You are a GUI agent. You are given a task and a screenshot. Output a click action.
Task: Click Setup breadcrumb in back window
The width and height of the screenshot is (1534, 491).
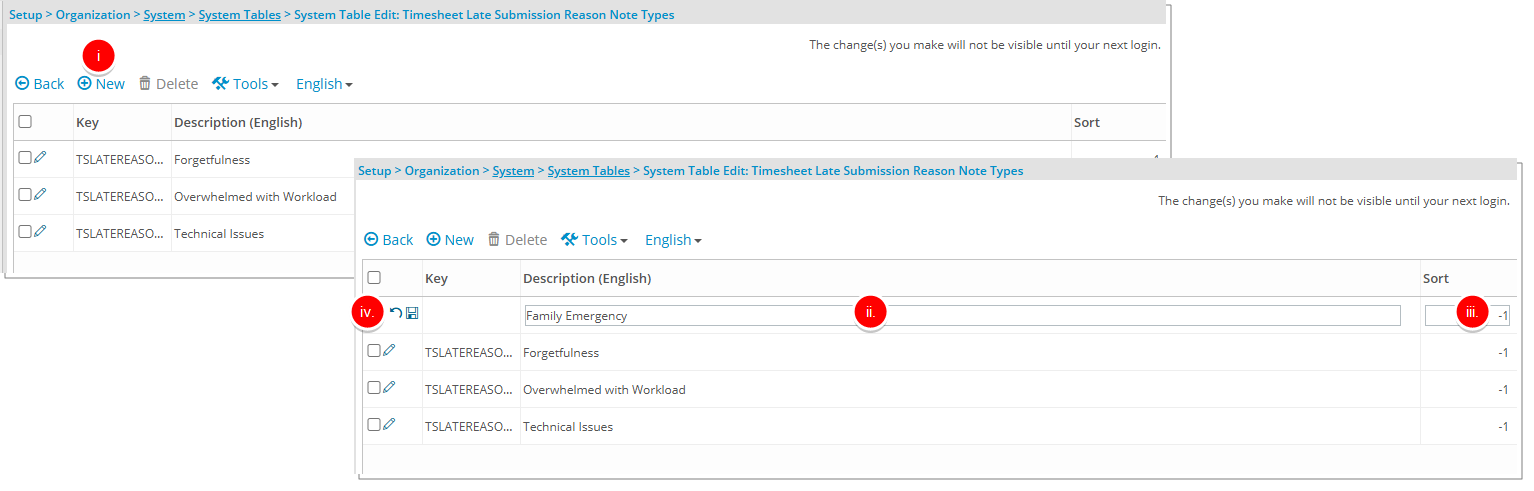coord(26,15)
